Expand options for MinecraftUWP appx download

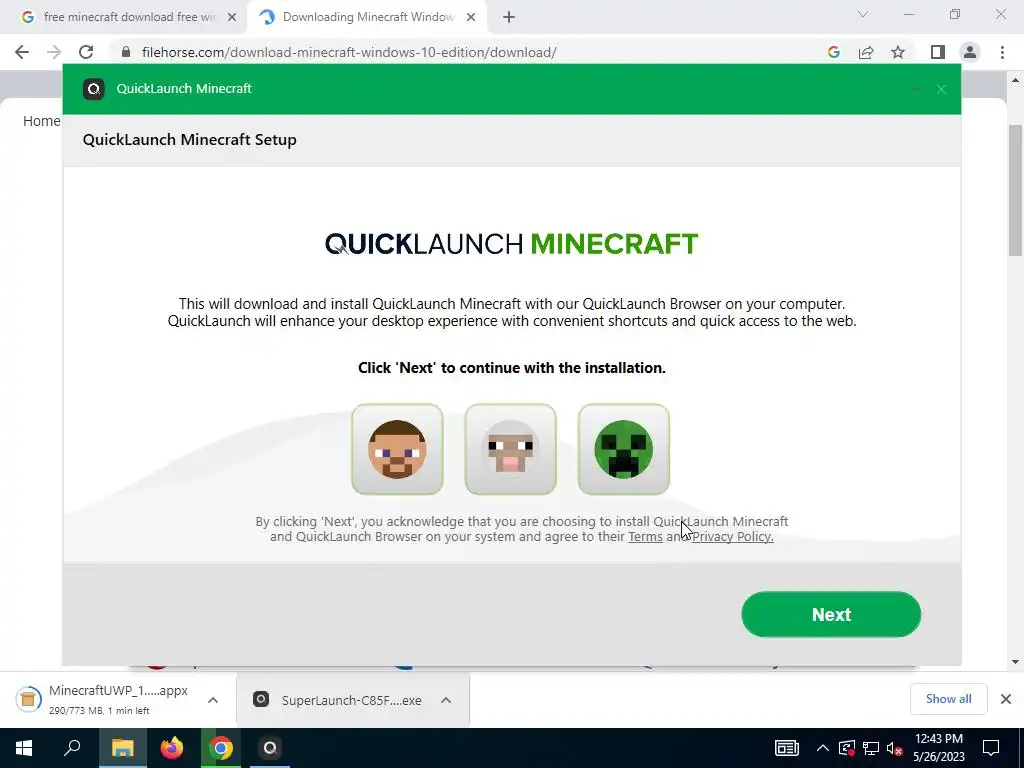pos(213,700)
